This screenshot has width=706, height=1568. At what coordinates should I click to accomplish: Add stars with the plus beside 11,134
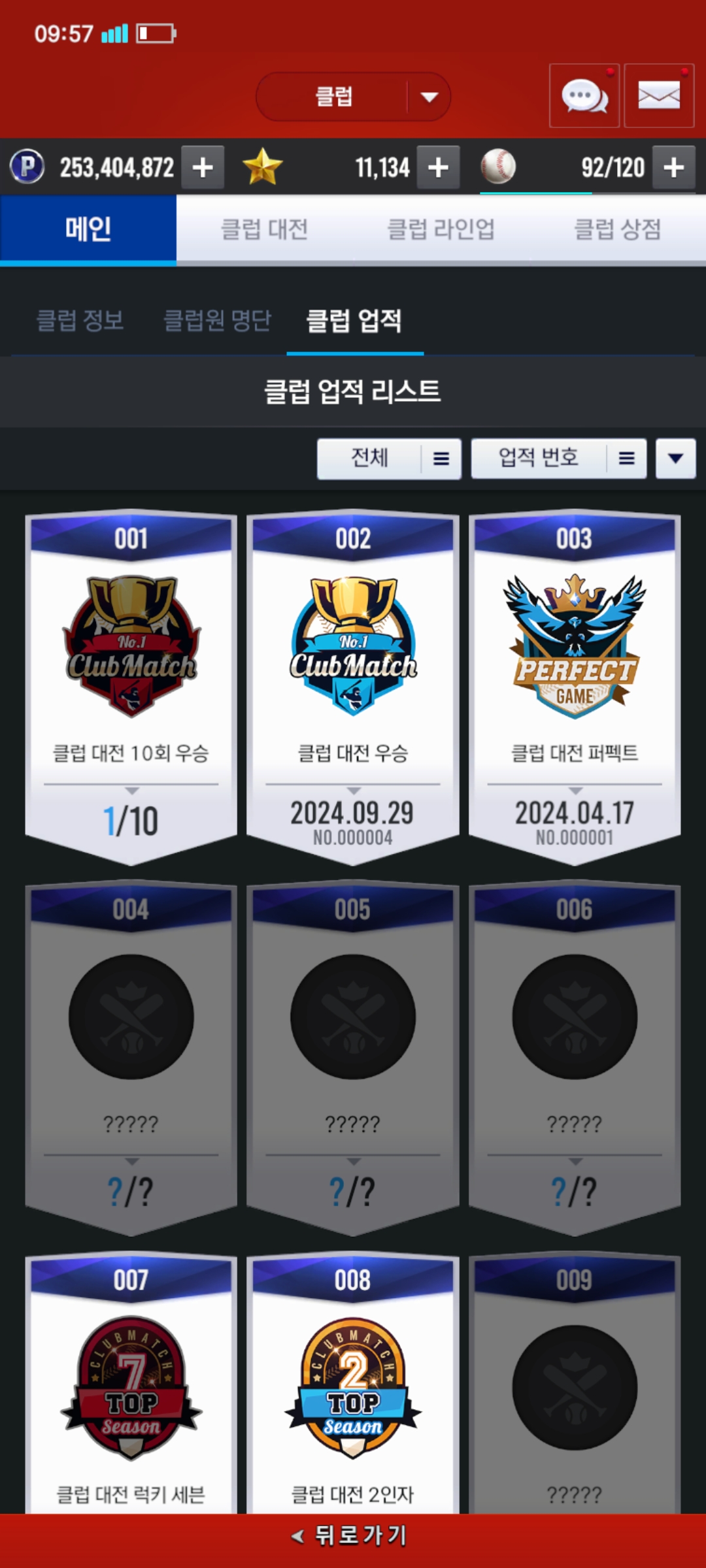click(x=438, y=167)
